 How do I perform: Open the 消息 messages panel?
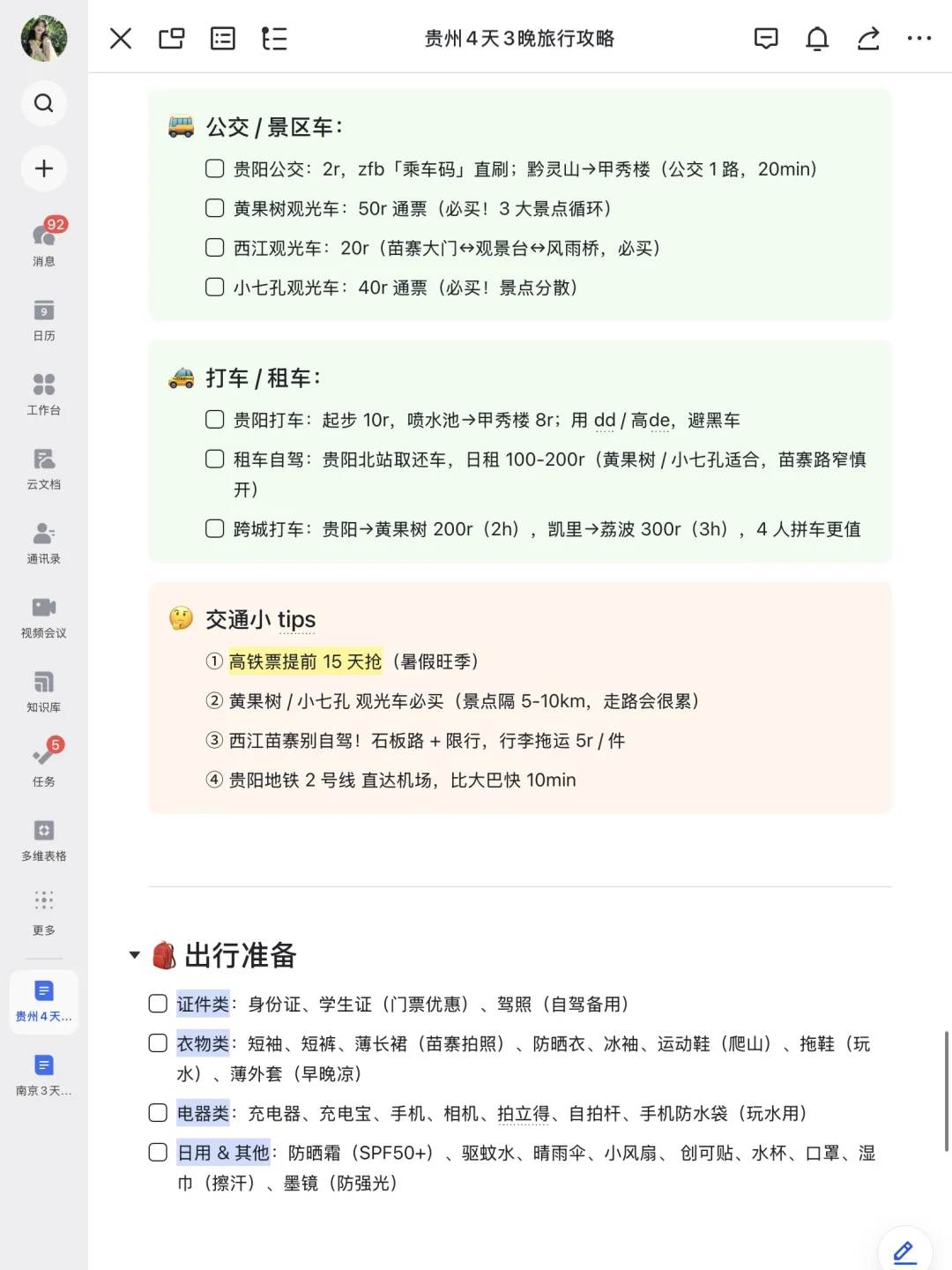coord(44,238)
